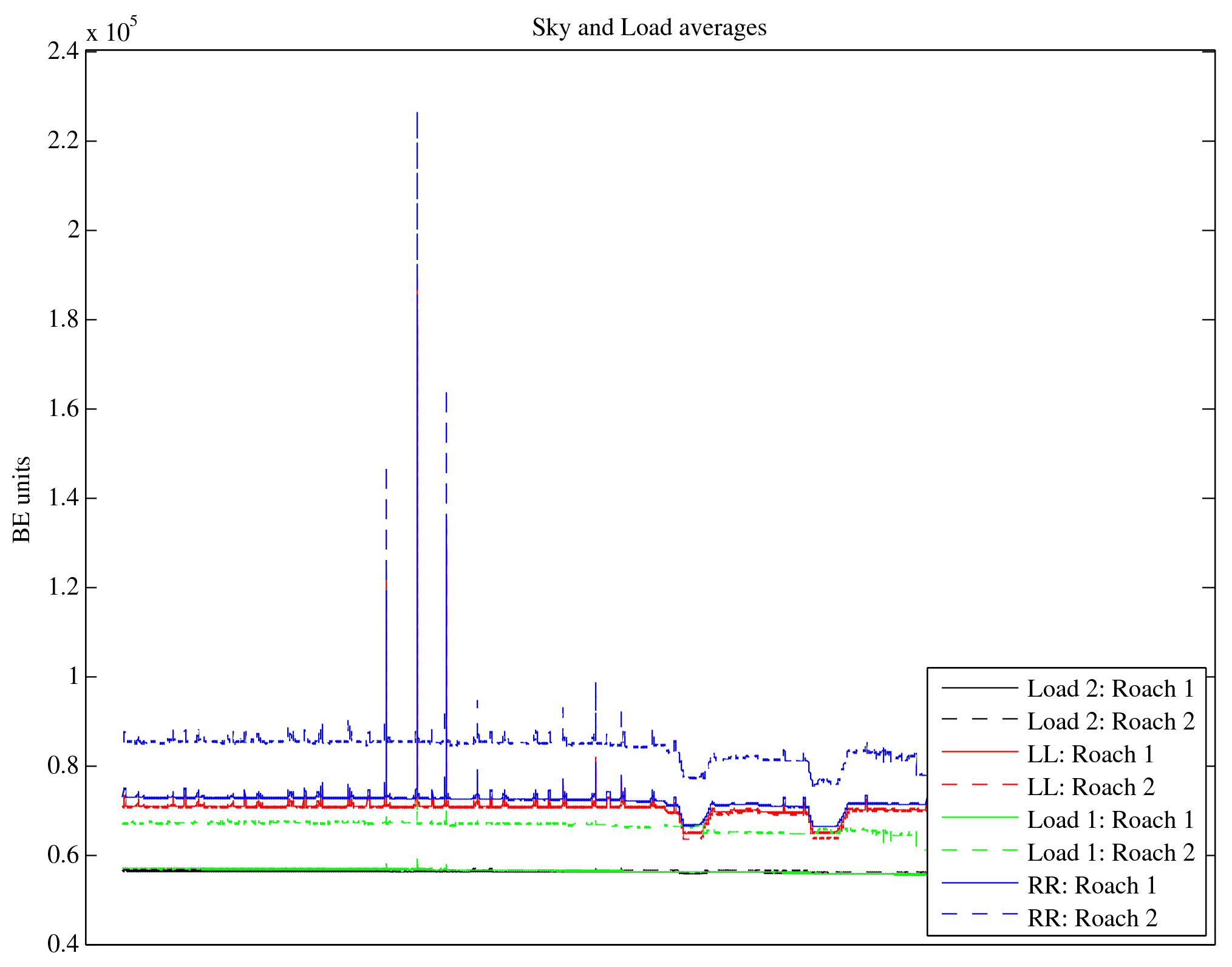1232x967 pixels.
Task: Click the solid green line sample in legend
Action: coord(979,818)
